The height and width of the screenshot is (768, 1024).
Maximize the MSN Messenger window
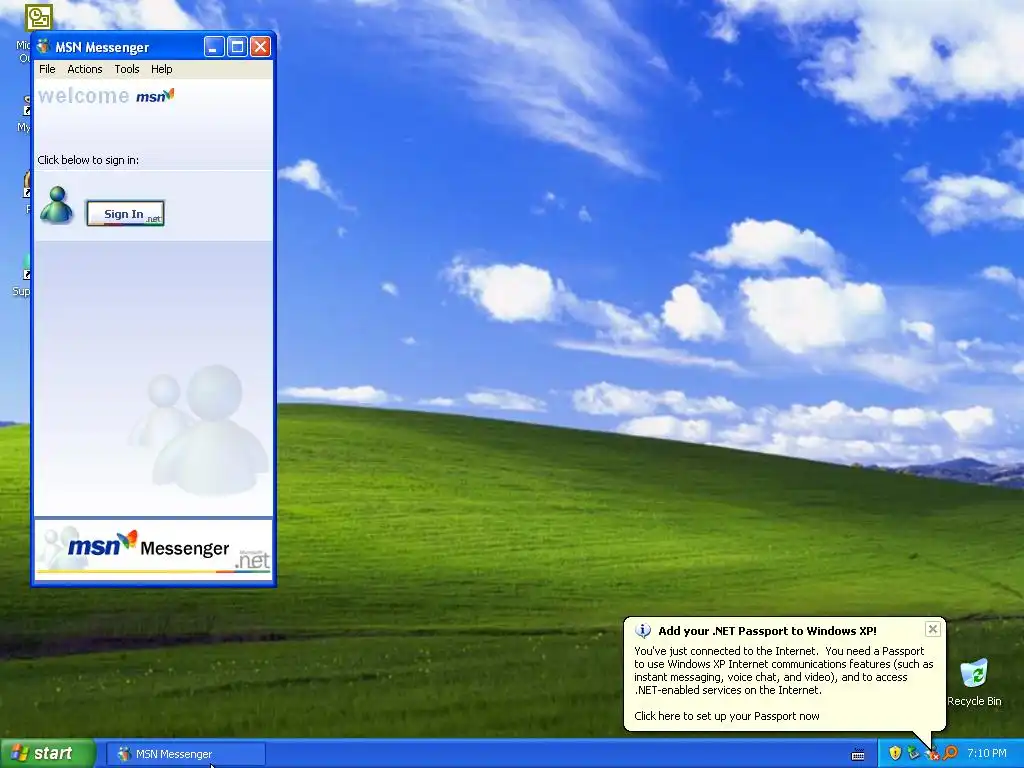tap(237, 46)
